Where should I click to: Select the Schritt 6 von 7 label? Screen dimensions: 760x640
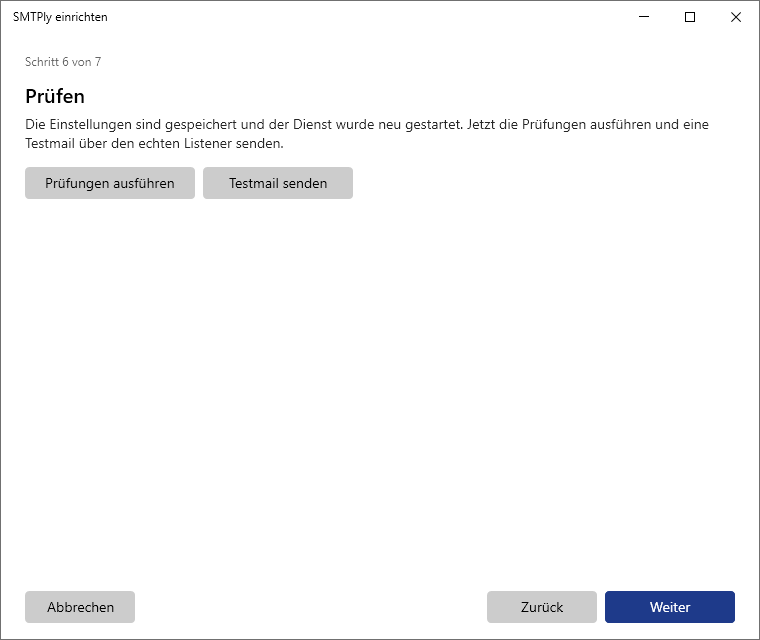[x=63, y=62]
